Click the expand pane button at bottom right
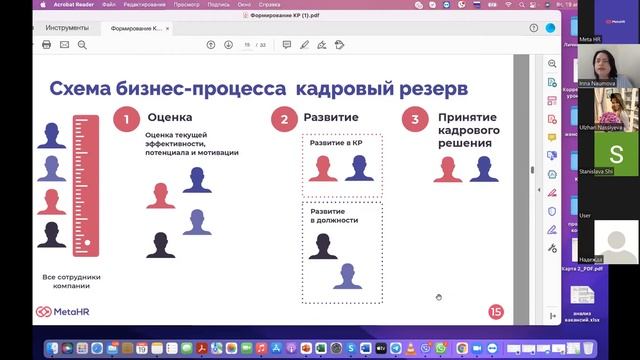The image size is (640, 360). [553, 316]
